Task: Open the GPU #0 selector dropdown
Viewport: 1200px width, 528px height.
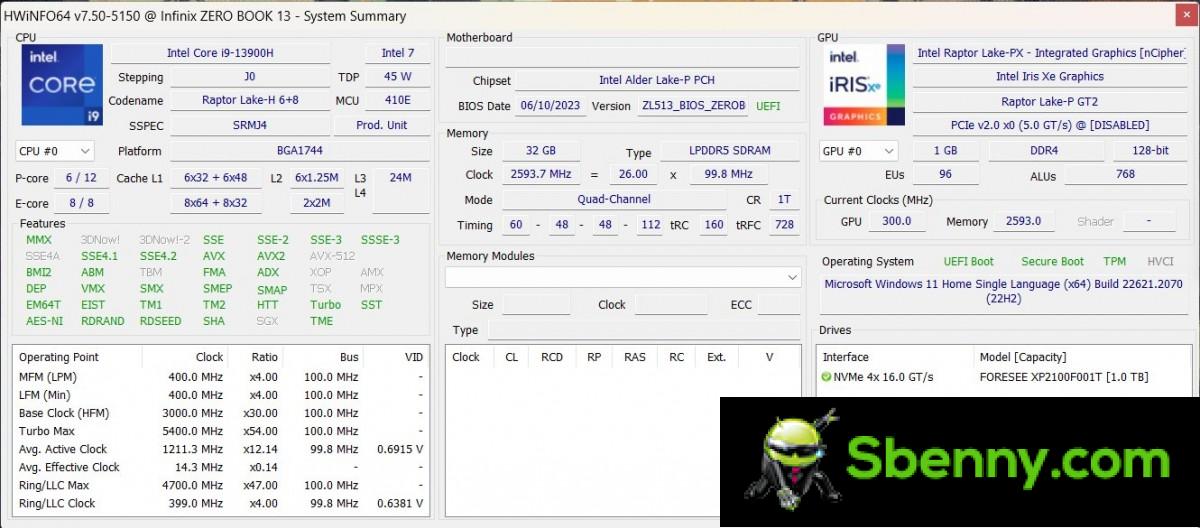Action: [x=857, y=151]
